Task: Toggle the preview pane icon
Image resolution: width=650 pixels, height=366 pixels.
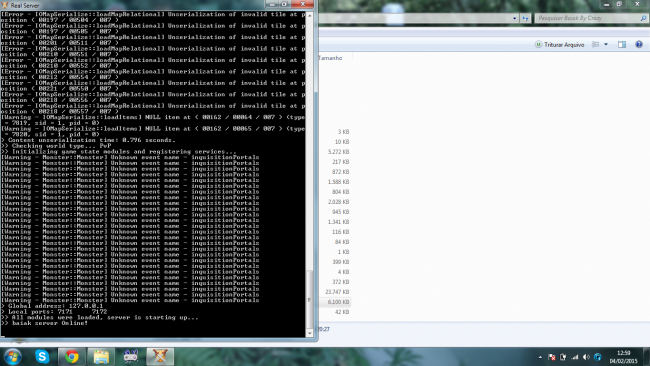Action: point(622,44)
